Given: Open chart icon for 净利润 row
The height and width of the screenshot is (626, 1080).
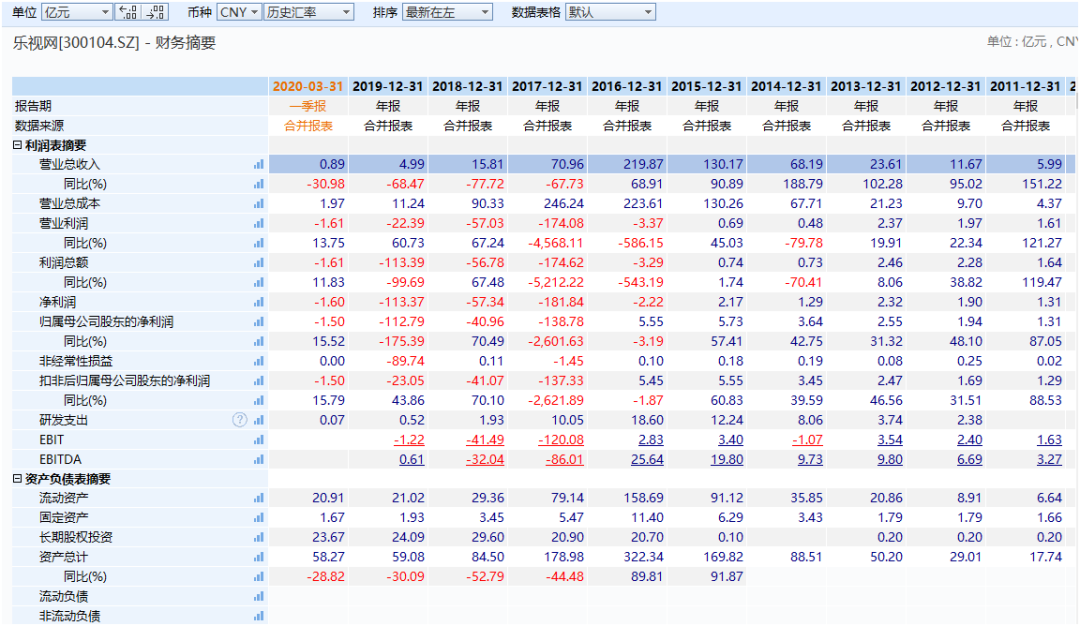Looking at the screenshot, I should (x=258, y=302).
